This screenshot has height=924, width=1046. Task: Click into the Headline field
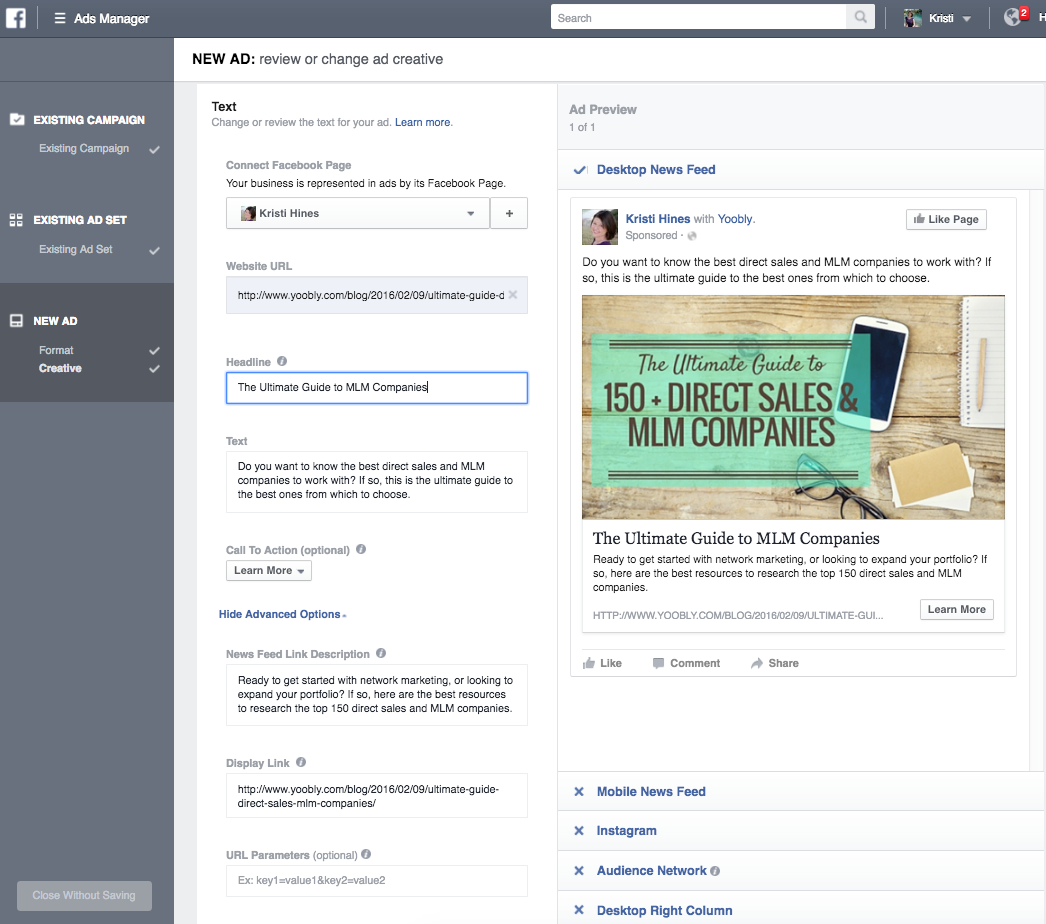(376, 388)
